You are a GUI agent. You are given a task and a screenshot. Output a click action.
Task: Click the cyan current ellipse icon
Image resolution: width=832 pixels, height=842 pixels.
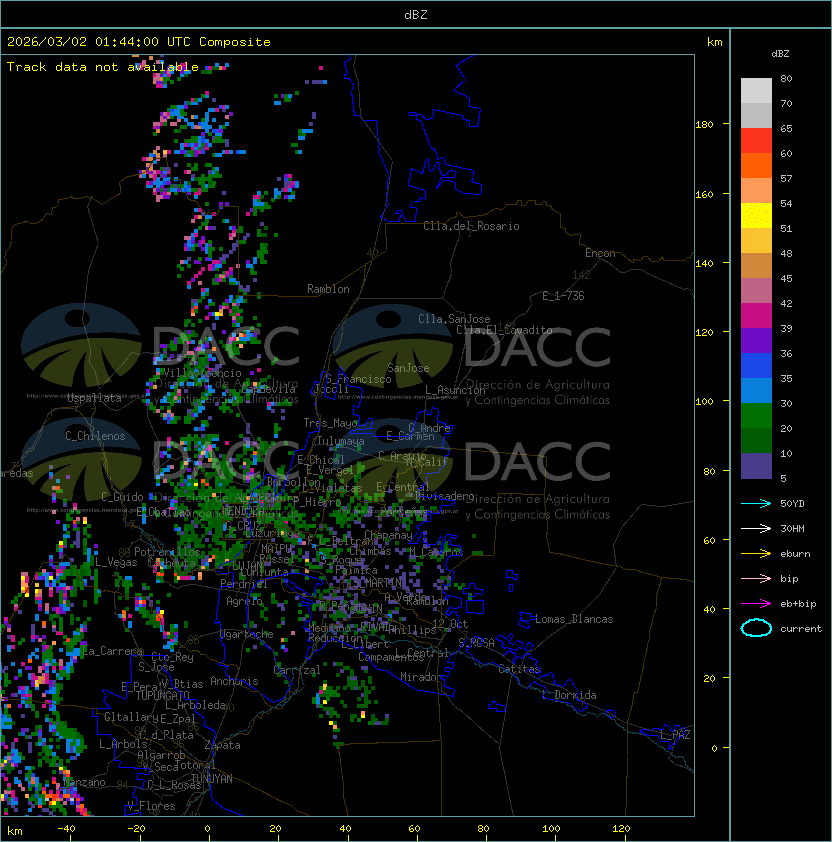click(x=756, y=628)
